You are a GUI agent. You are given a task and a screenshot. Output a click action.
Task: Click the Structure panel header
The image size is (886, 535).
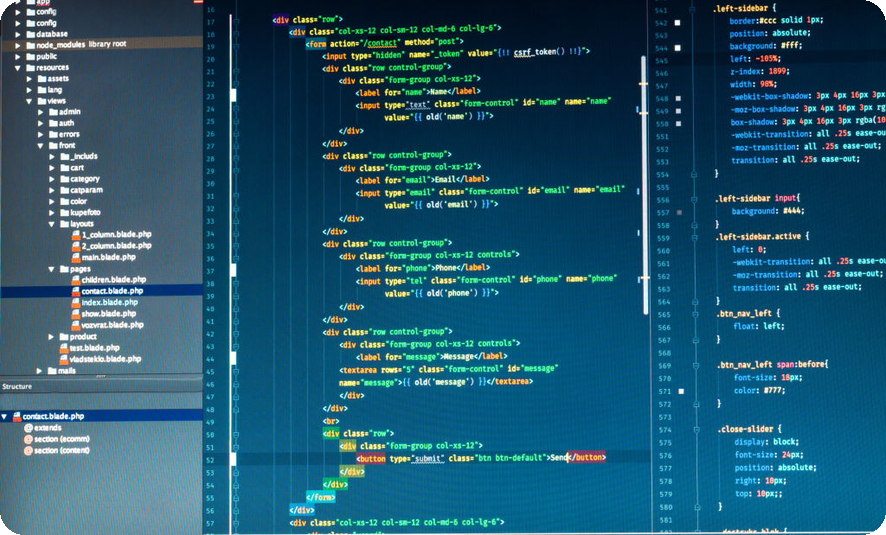pos(101,387)
